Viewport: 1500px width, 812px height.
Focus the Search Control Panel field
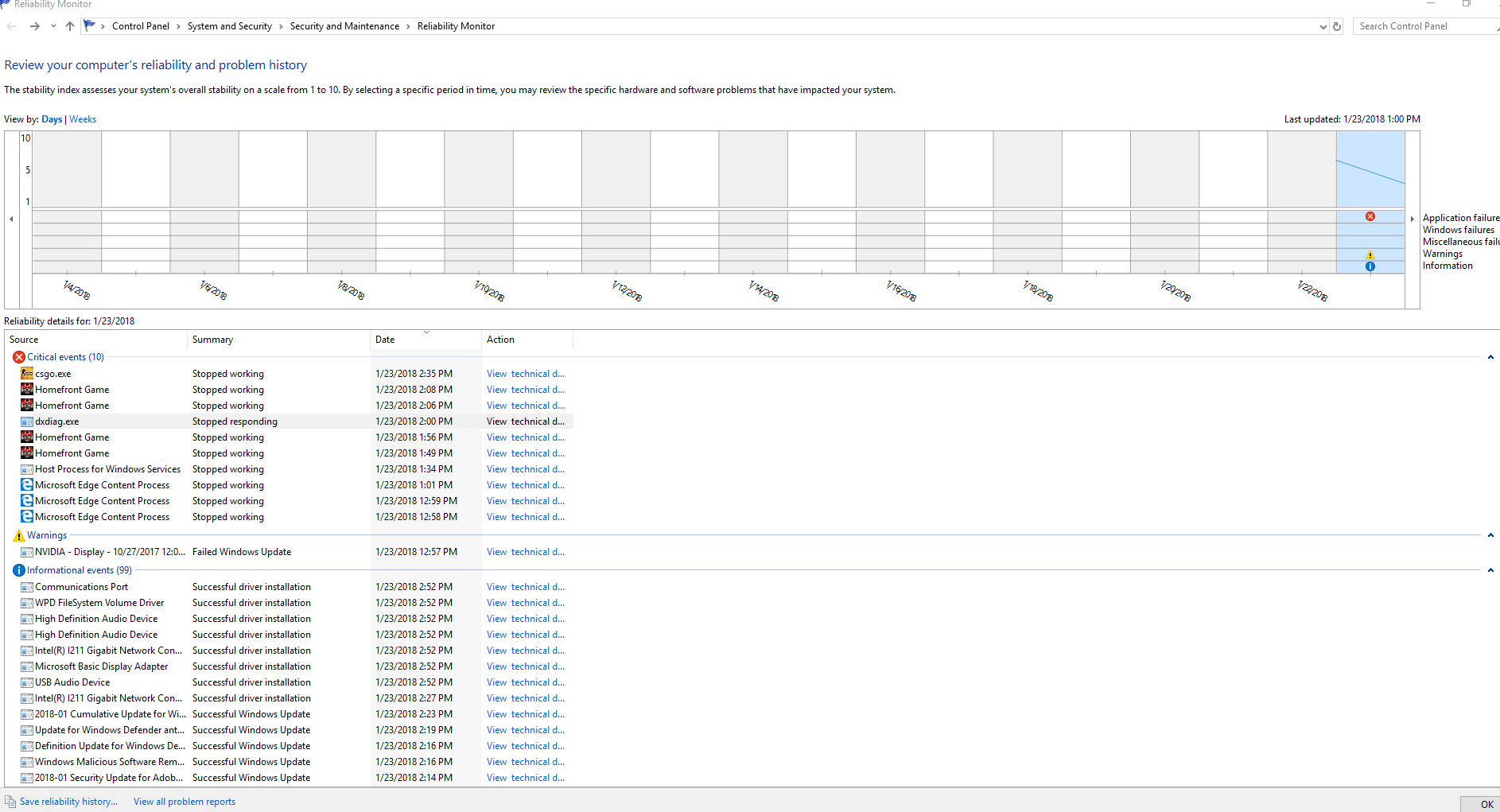(x=1425, y=26)
